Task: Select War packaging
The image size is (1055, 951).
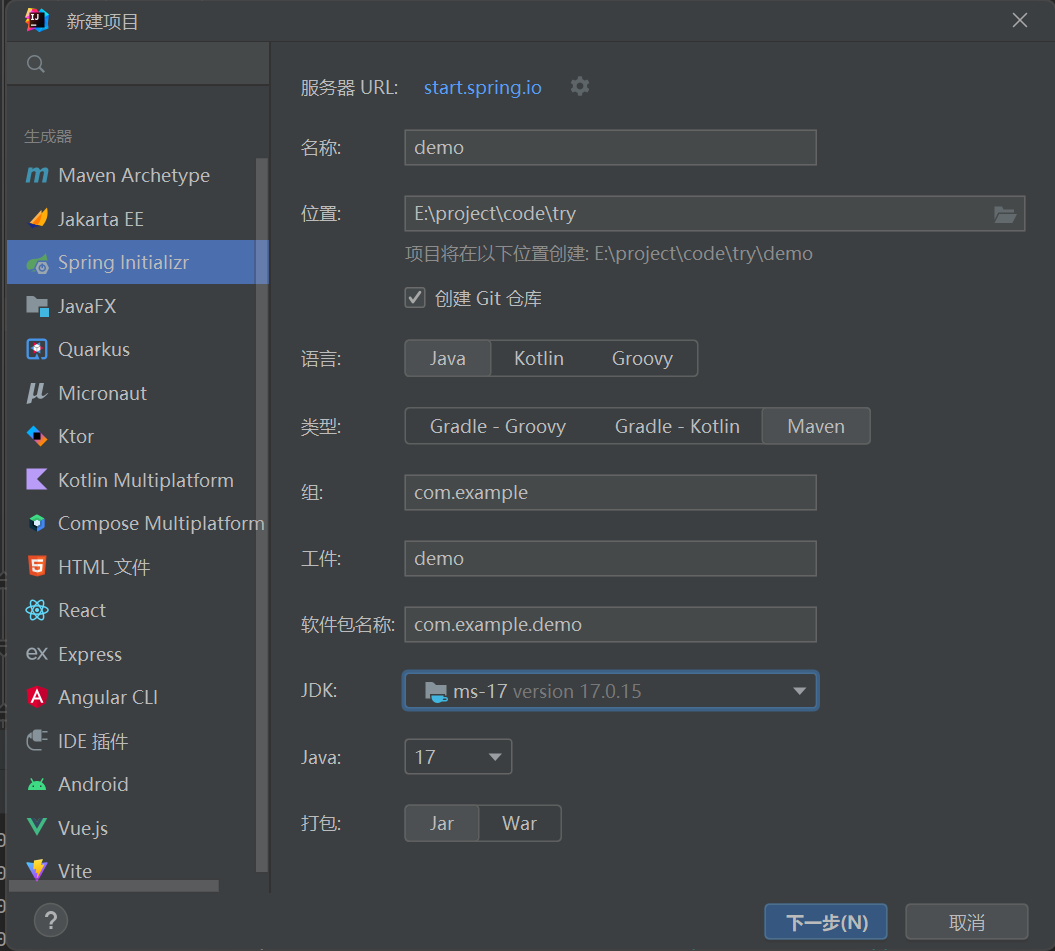Action: point(519,823)
